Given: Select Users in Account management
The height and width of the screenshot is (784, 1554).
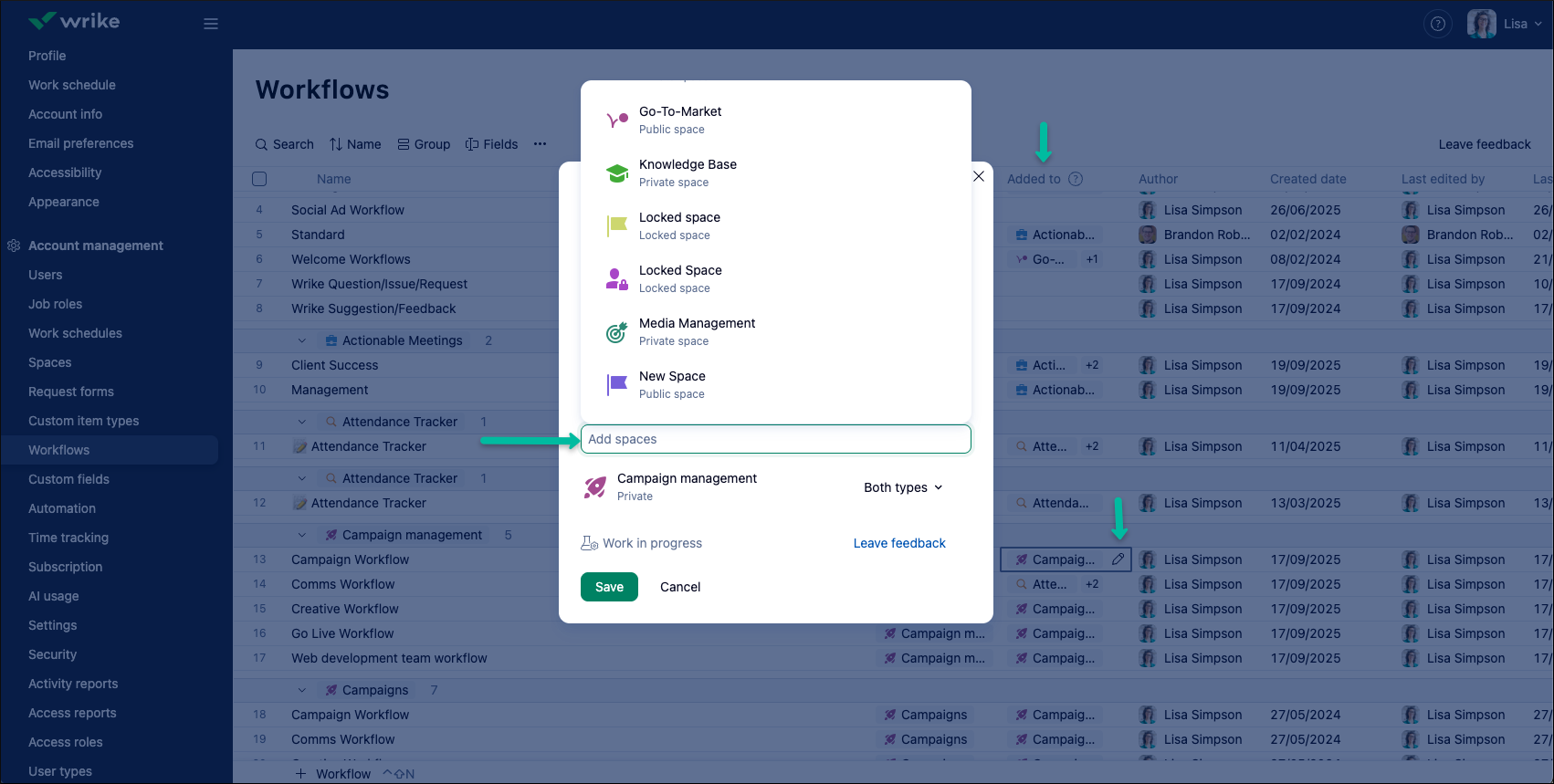Looking at the screenshot, I should [x=46, y=275].
